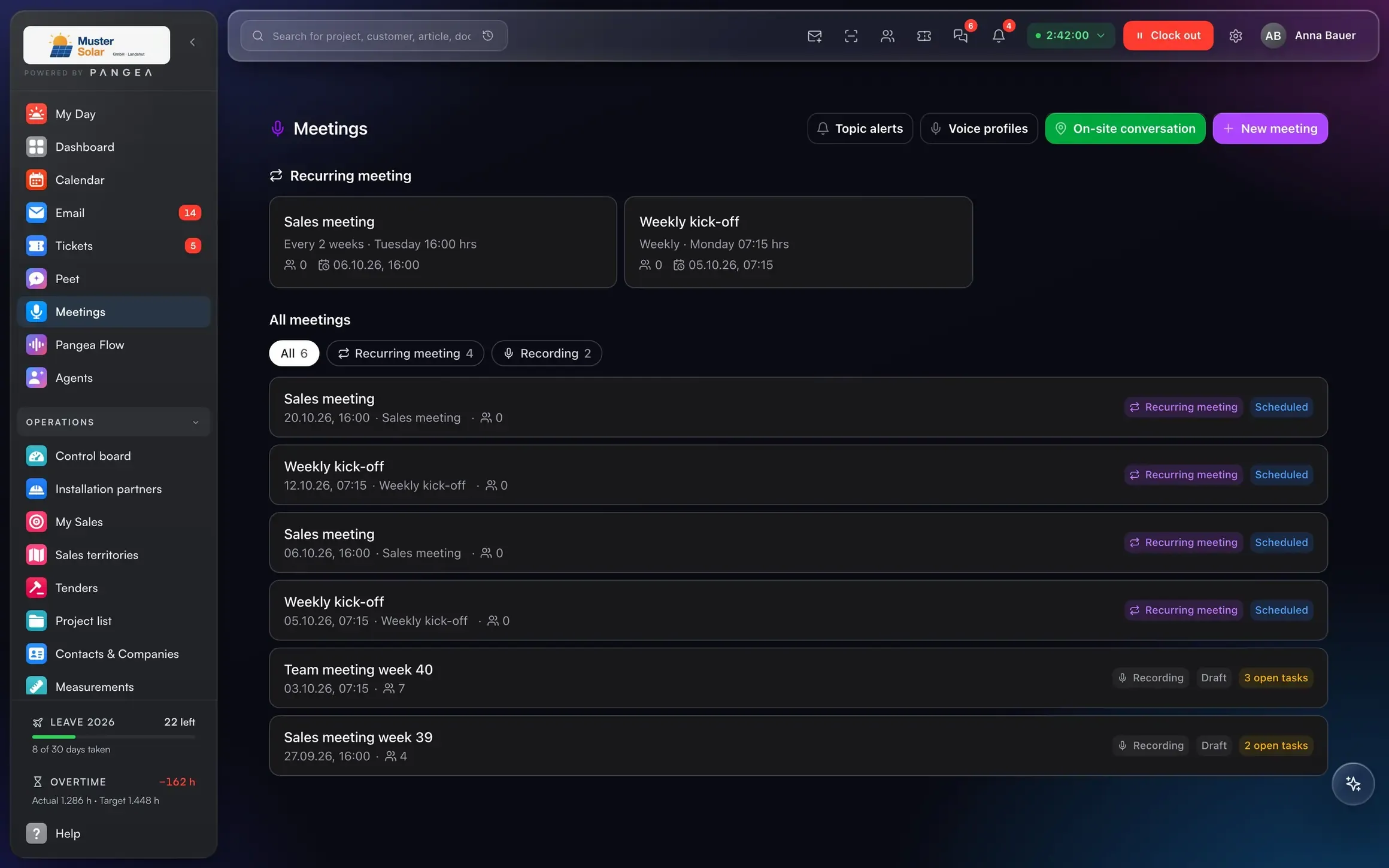This screenshot has height=868, width=1389.
Task: Open the settings gear icon
Action: (1235, 36)
